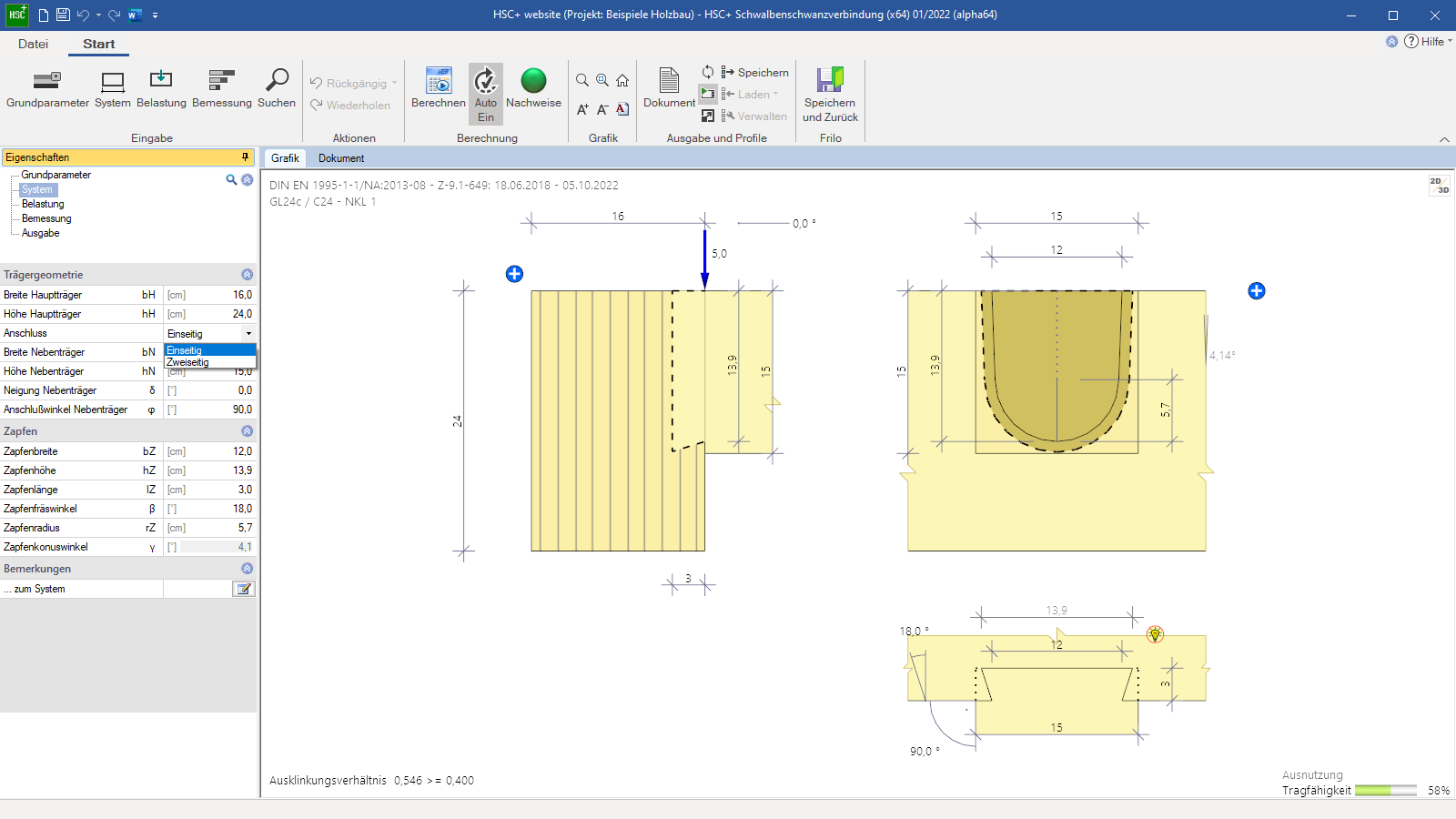Switch to the Start ribbon tab

pyautogui.click(x=98, y=44)
